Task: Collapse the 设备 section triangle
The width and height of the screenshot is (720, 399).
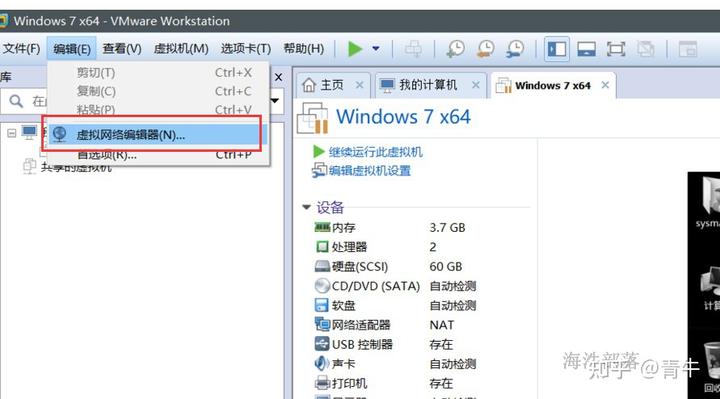Action: (x=306, y=207)
